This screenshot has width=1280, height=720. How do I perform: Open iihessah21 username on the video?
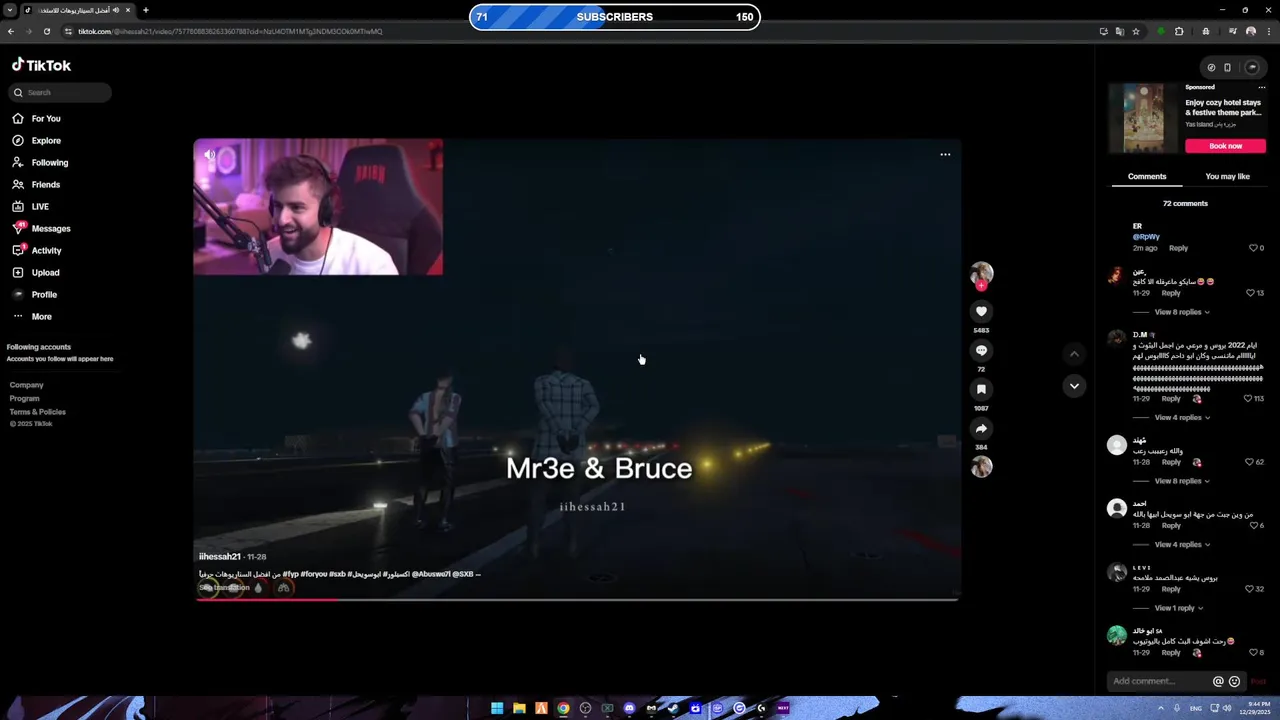(219, 557)
